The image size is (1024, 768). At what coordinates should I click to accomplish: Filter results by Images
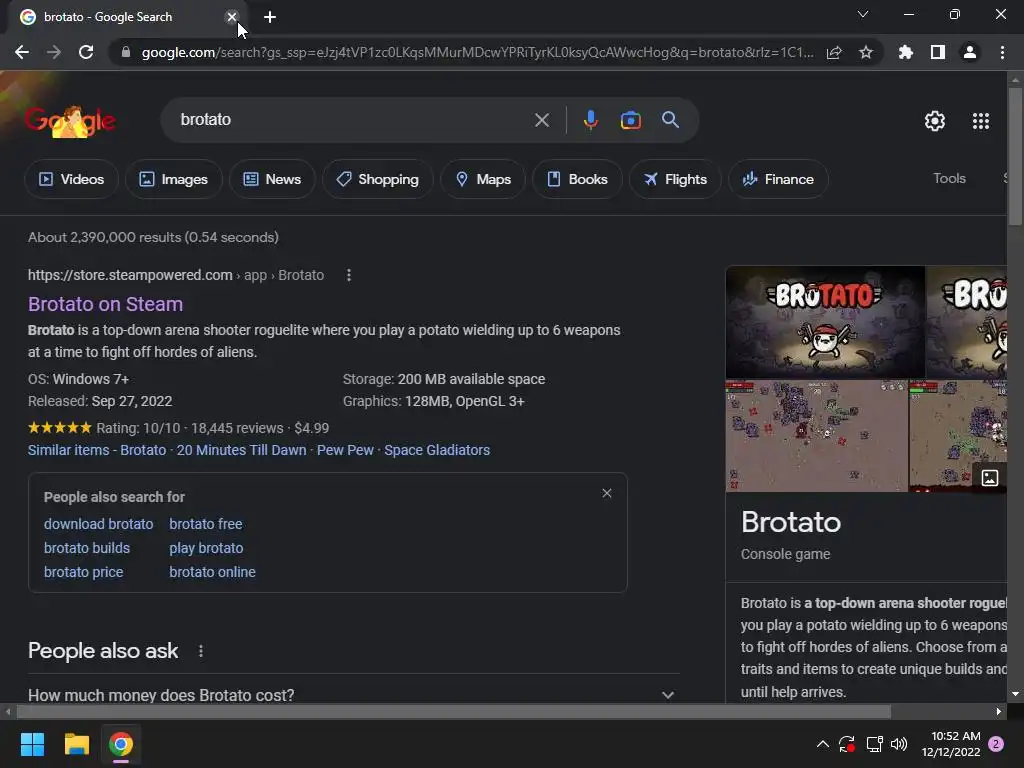(174, 179)
